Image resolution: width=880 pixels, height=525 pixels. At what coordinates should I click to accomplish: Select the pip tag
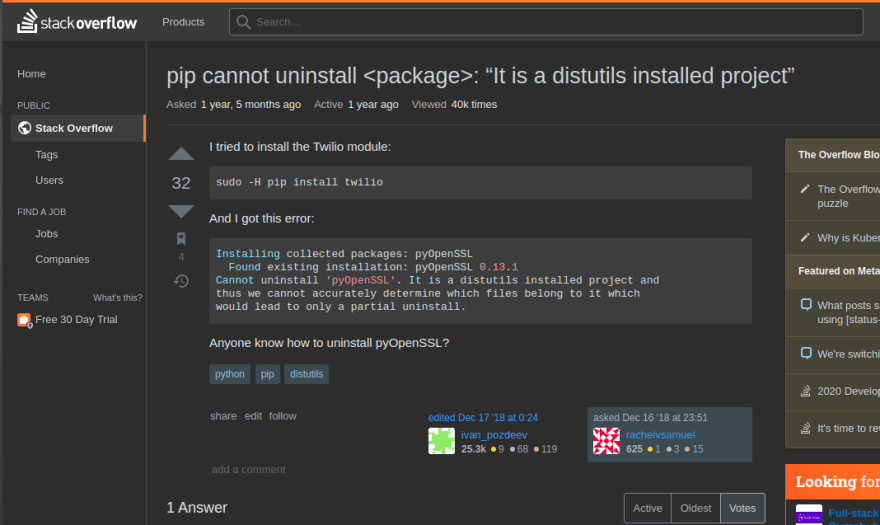[x=267, y=374]
